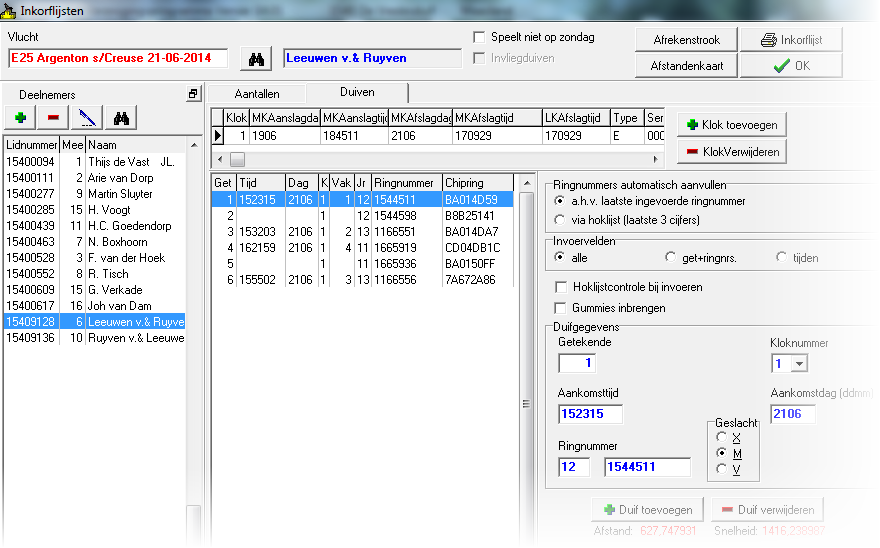The height and width of the screenshot is (548, 880).
Task: Click up arrow of Deelnemers list scrollbar
Action: click(x=194, y=145)
